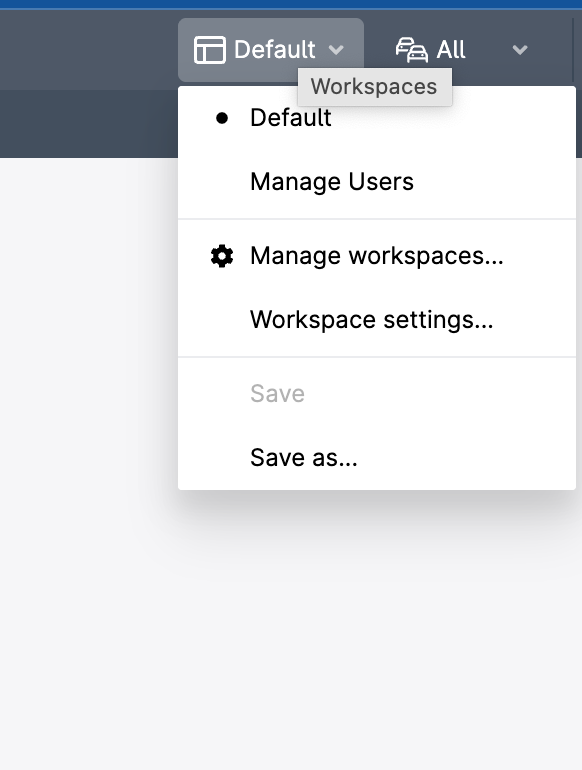
Task: Click the vertical divider right of the All dropdown
Action: tap(573, 50)
